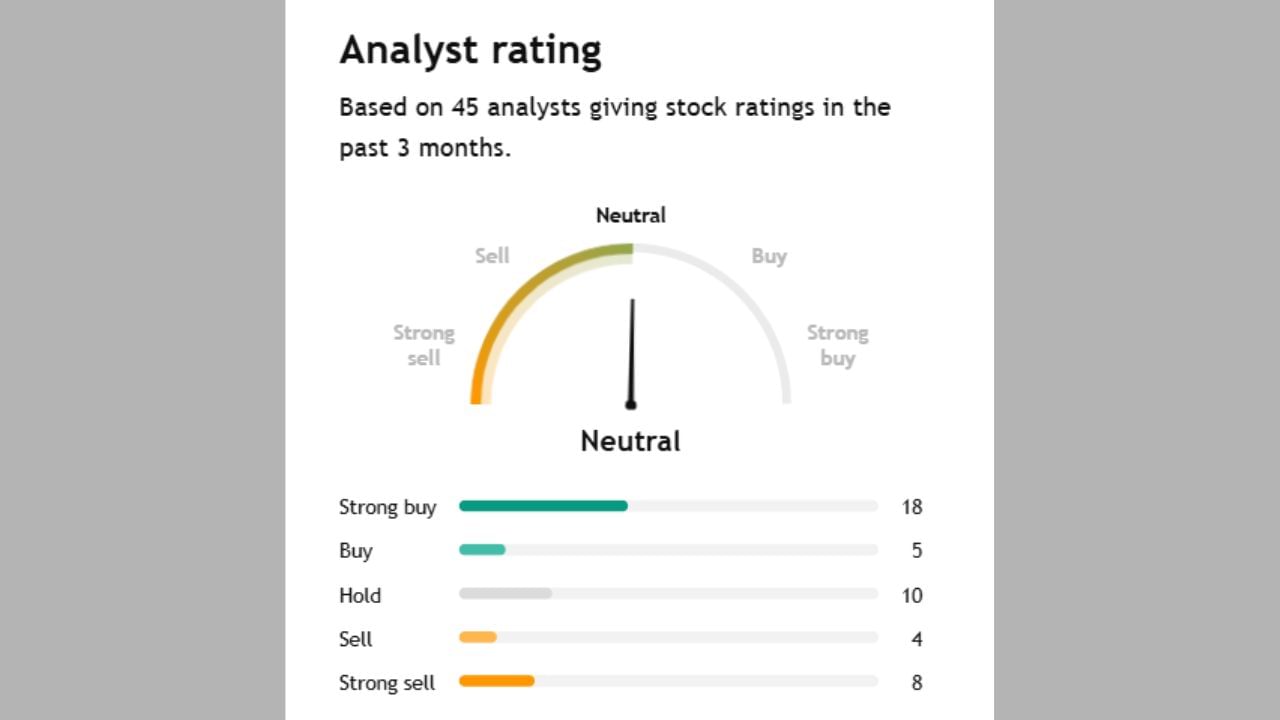Click the dark green Strong buy bar

[x=543, y=506]
